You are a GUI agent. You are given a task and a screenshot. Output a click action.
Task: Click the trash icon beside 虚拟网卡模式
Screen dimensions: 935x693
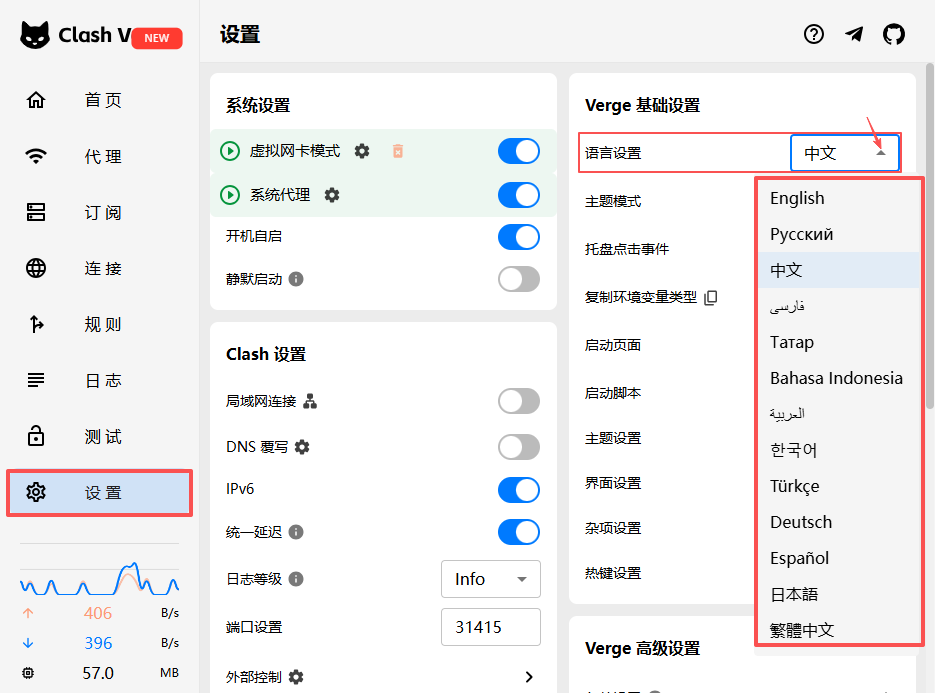tap(398, 151)
